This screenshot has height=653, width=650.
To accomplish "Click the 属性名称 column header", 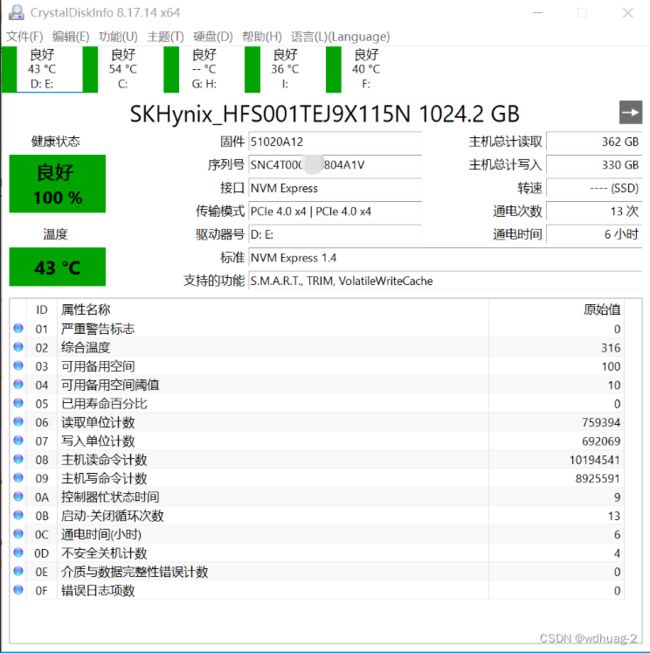I will [x=273, y=310].
